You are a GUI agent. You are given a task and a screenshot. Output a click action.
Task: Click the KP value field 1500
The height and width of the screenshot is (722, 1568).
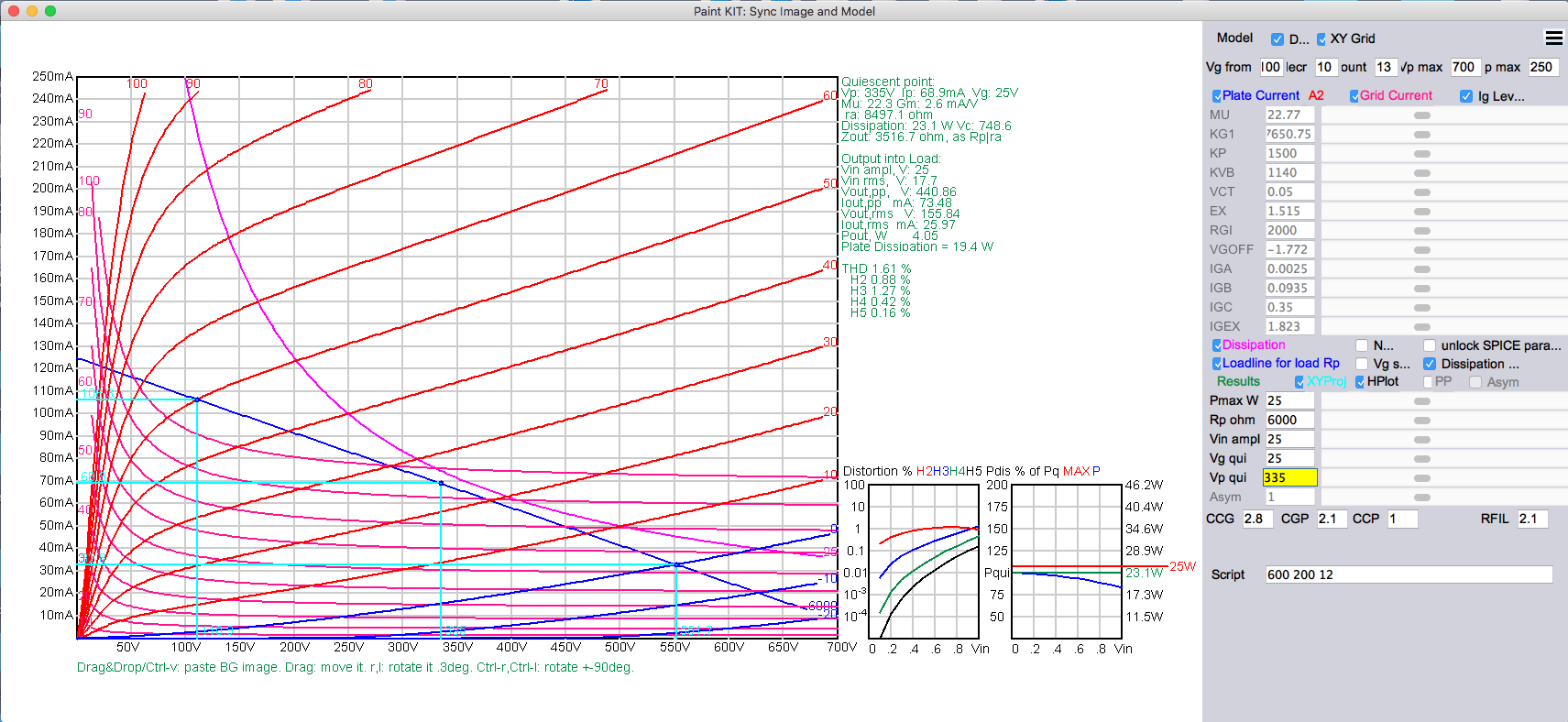[1289, 153]
